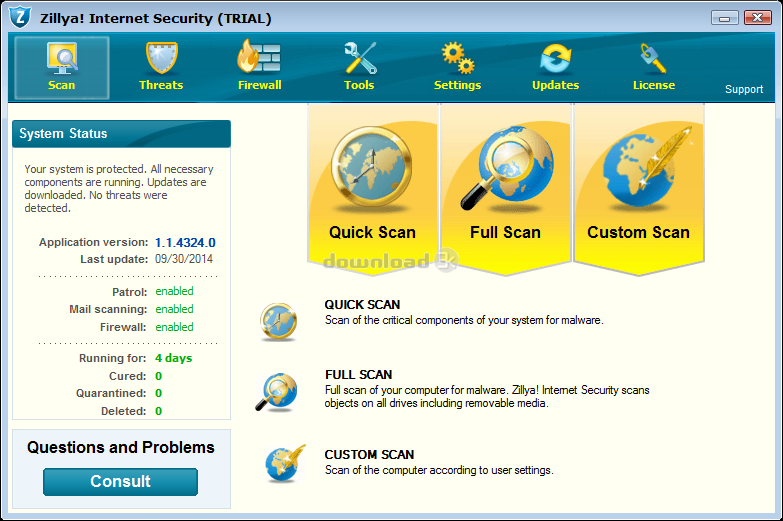Open the License padlock icon
Screen dimensions: 783x521
[653, 58]
